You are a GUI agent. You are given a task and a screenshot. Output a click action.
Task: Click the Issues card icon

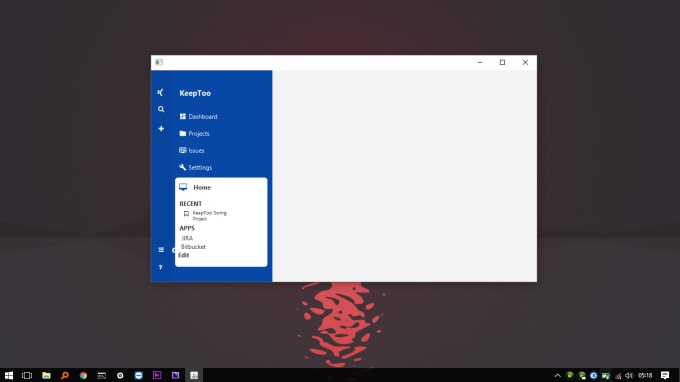[183, 150]
